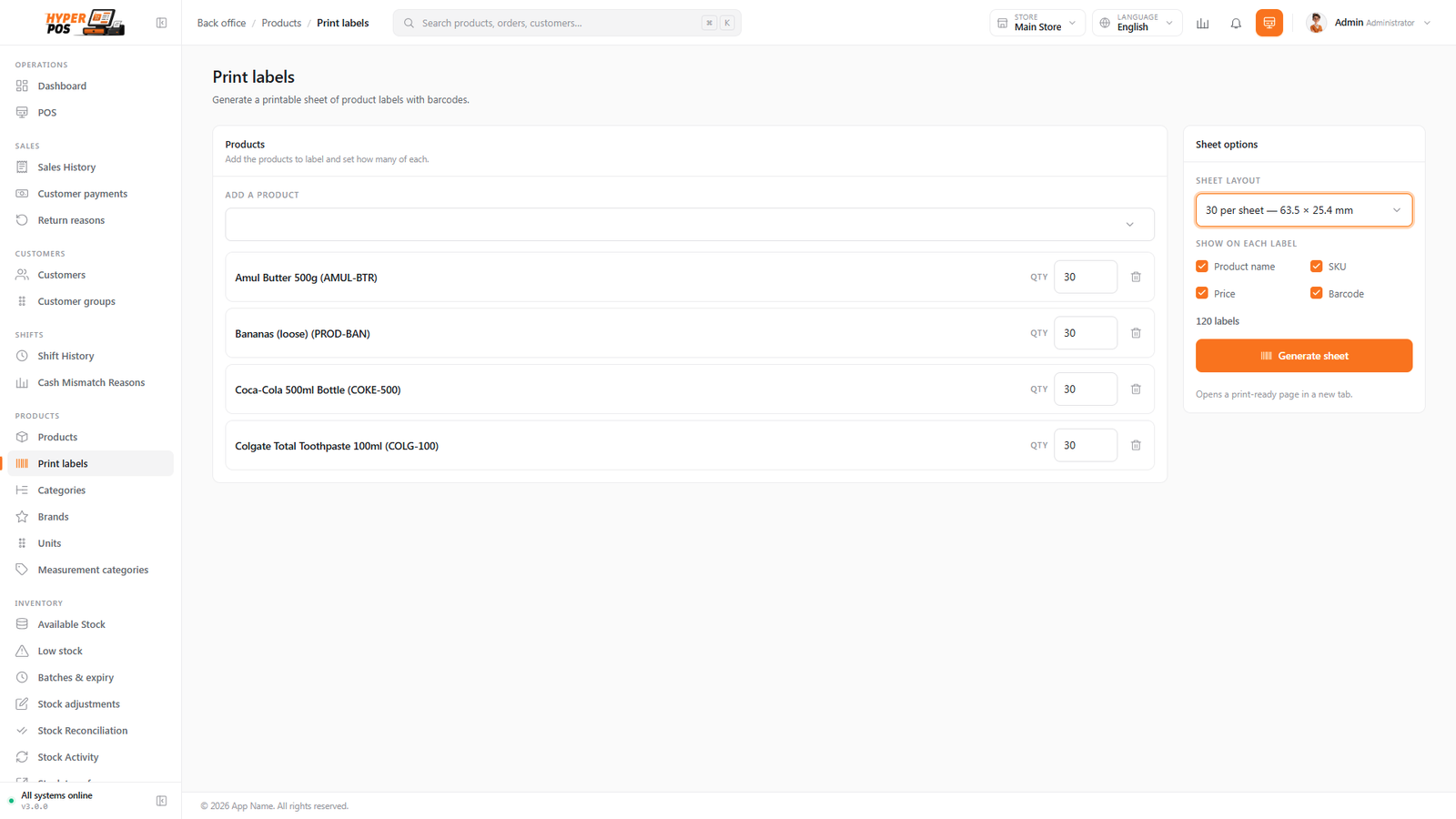Uncheck the Product name checkbox
Viewport: 1456px width, 819px height.
click(x=1202, y=266)
